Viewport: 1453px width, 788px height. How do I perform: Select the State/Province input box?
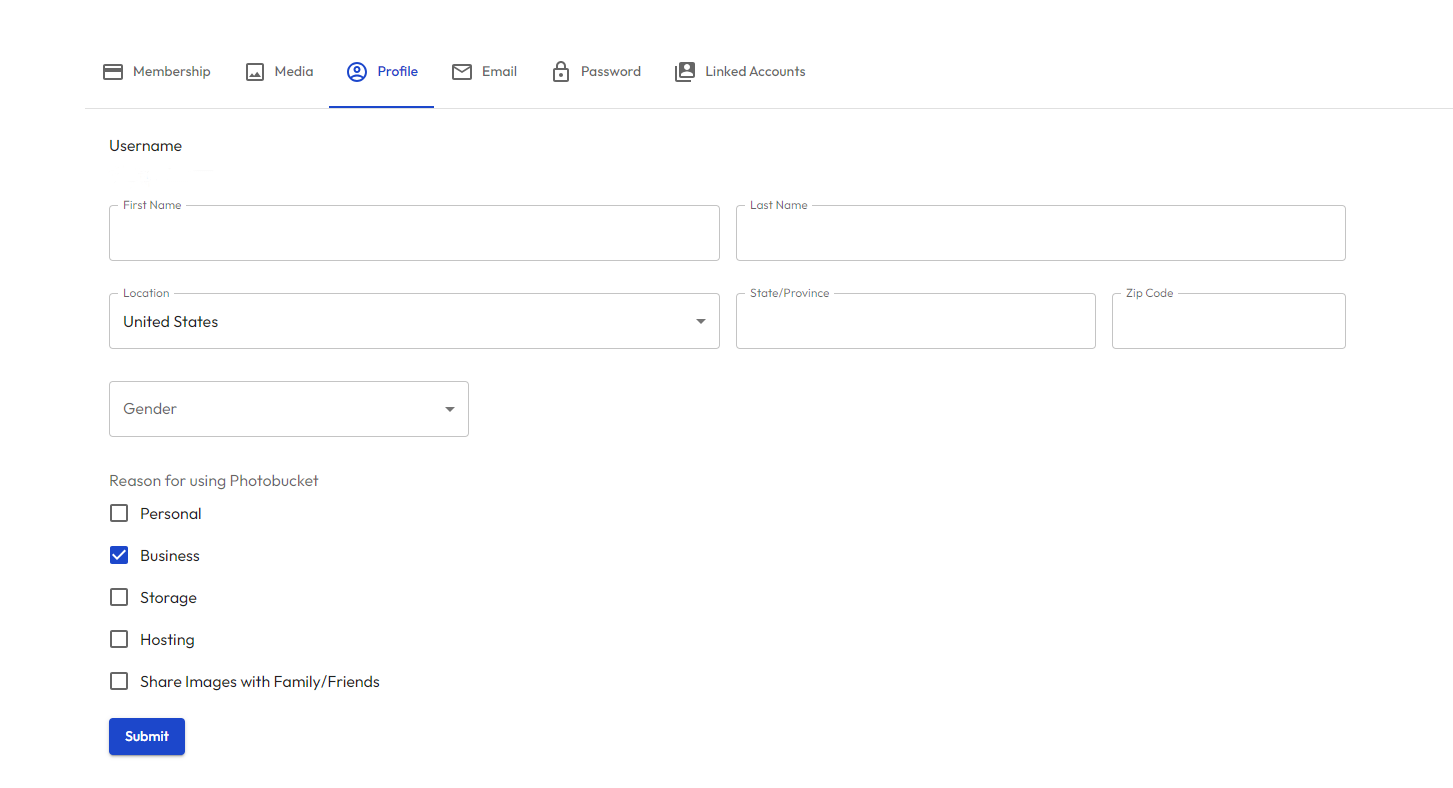click(915, 322)
